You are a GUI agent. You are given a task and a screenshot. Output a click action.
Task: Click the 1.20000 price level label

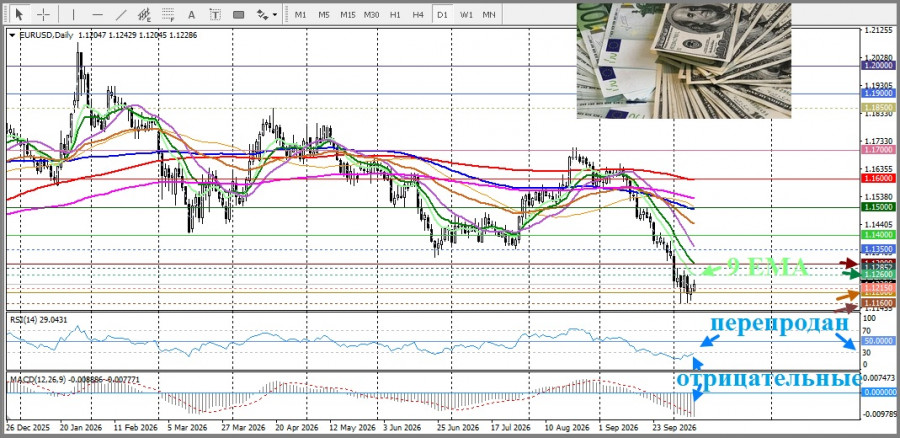pos(878,66)
